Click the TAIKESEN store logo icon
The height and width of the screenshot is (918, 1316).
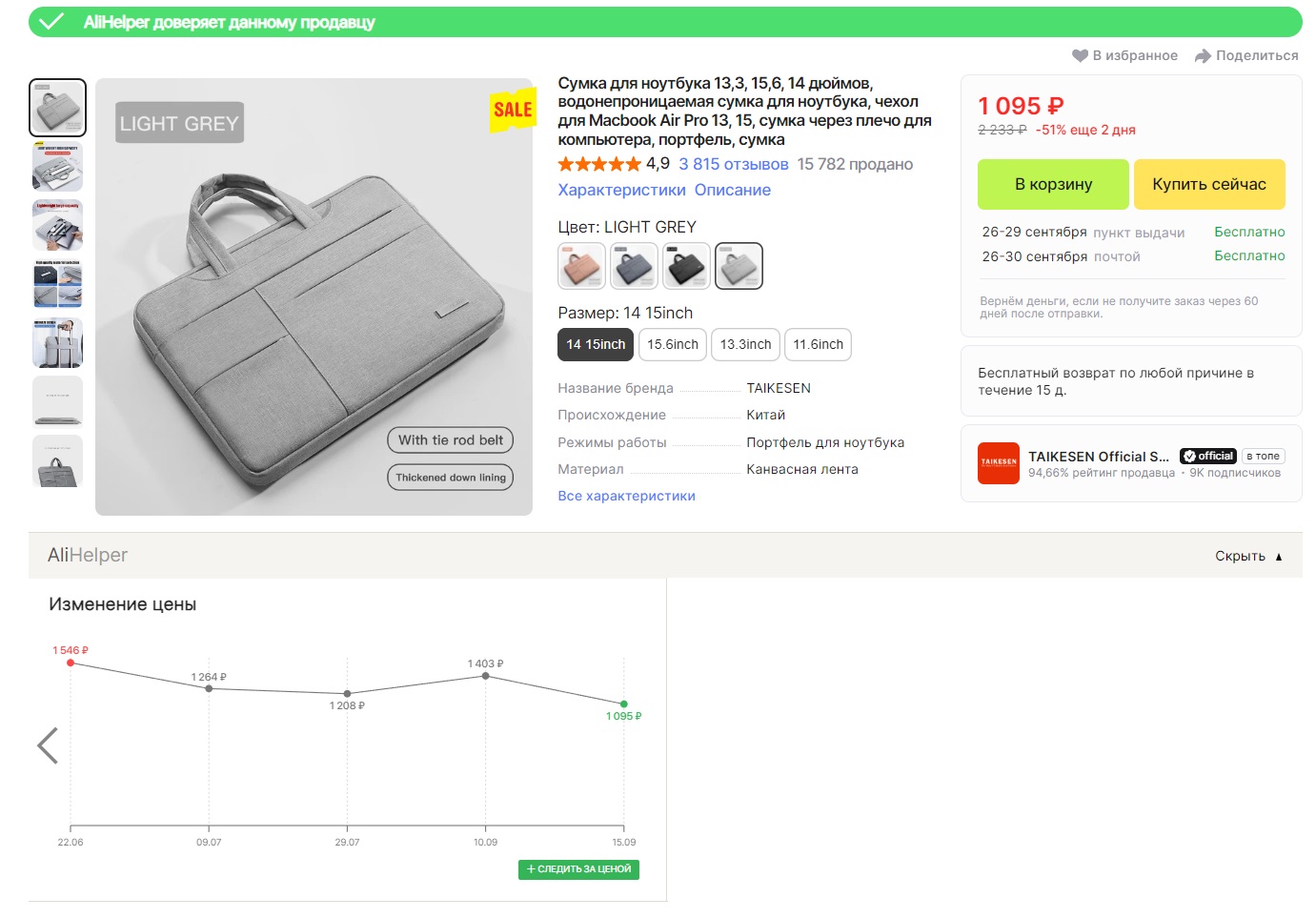coord(999,463)
